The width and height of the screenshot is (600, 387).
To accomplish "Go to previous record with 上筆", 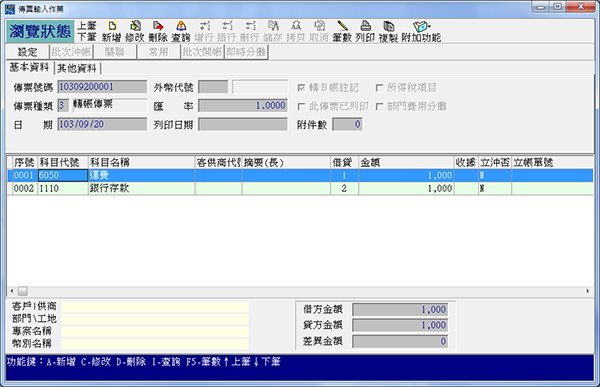I will point(87,26).
